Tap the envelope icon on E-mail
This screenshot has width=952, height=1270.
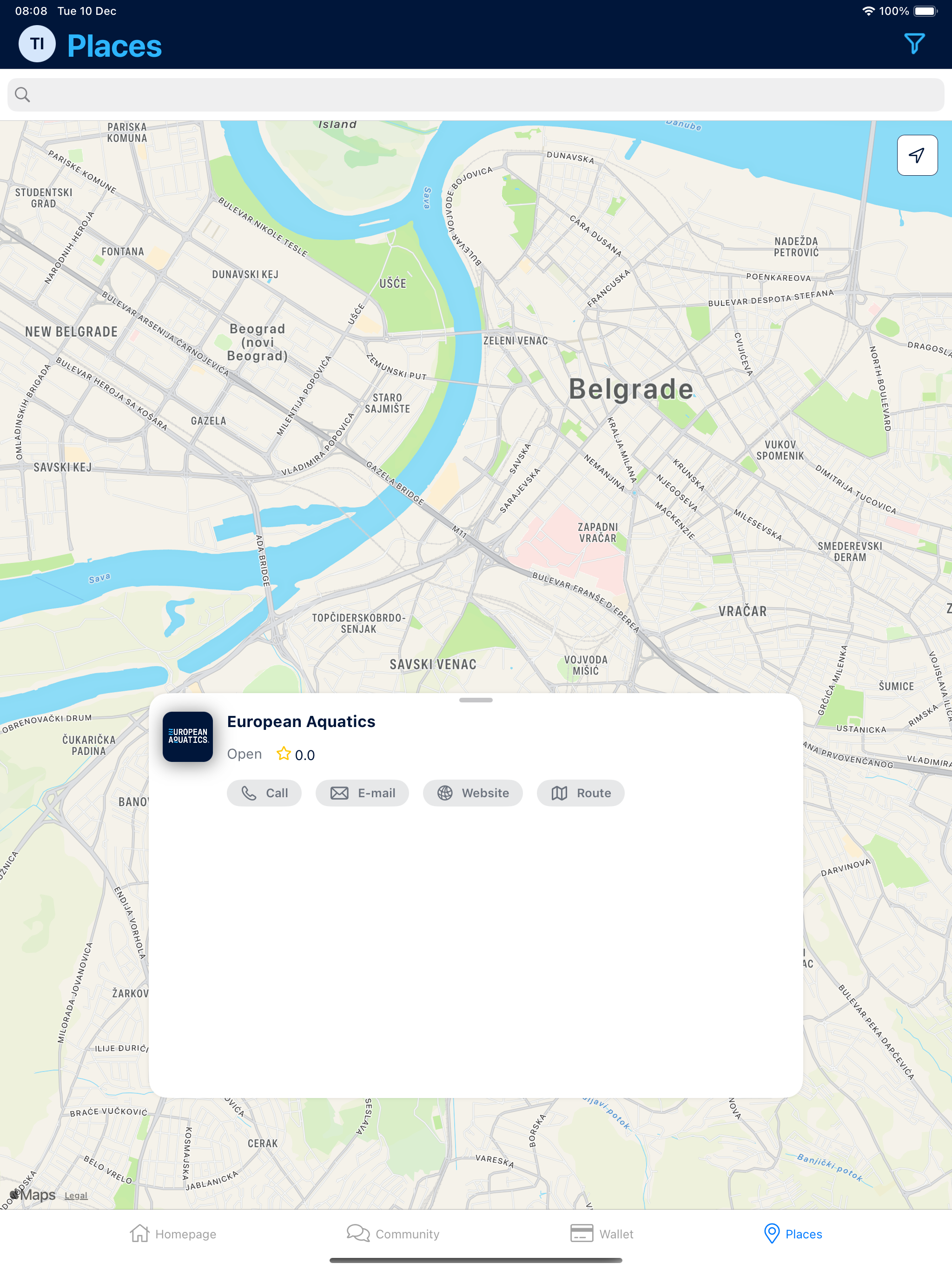[x=339, y=793]
